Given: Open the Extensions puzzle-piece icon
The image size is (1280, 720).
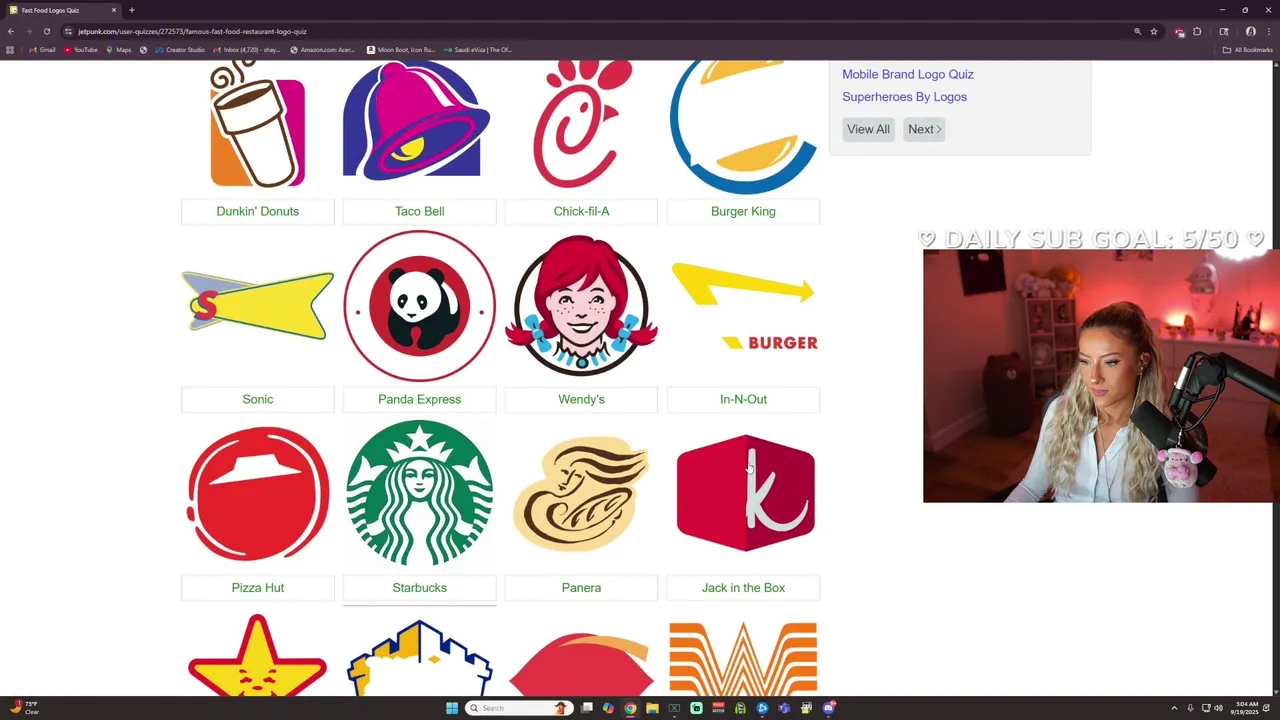Looking at the screenshot, I should [1197, 31].
